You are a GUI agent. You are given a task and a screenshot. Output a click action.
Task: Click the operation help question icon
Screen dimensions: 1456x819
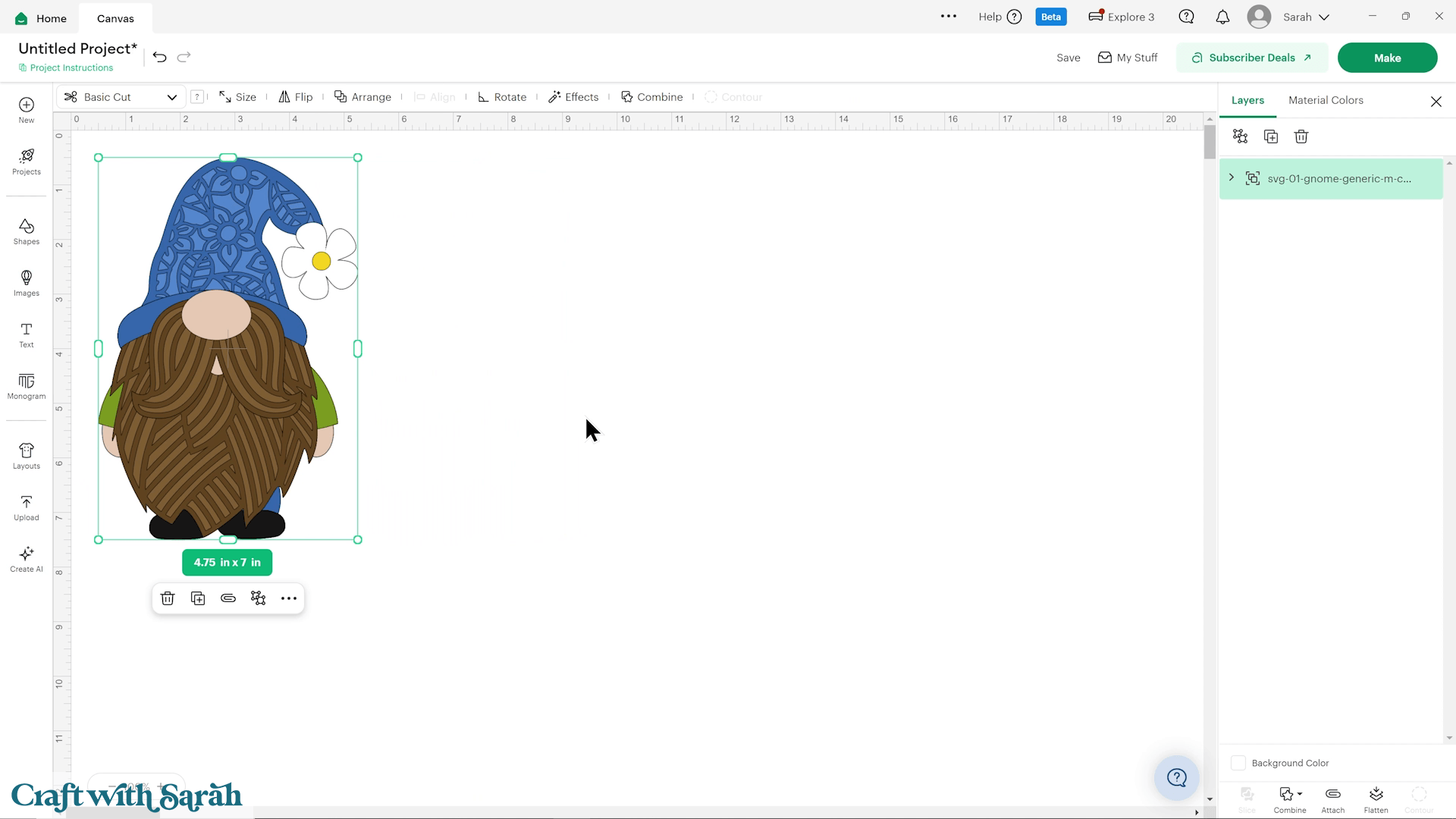[x=197, y=96]
